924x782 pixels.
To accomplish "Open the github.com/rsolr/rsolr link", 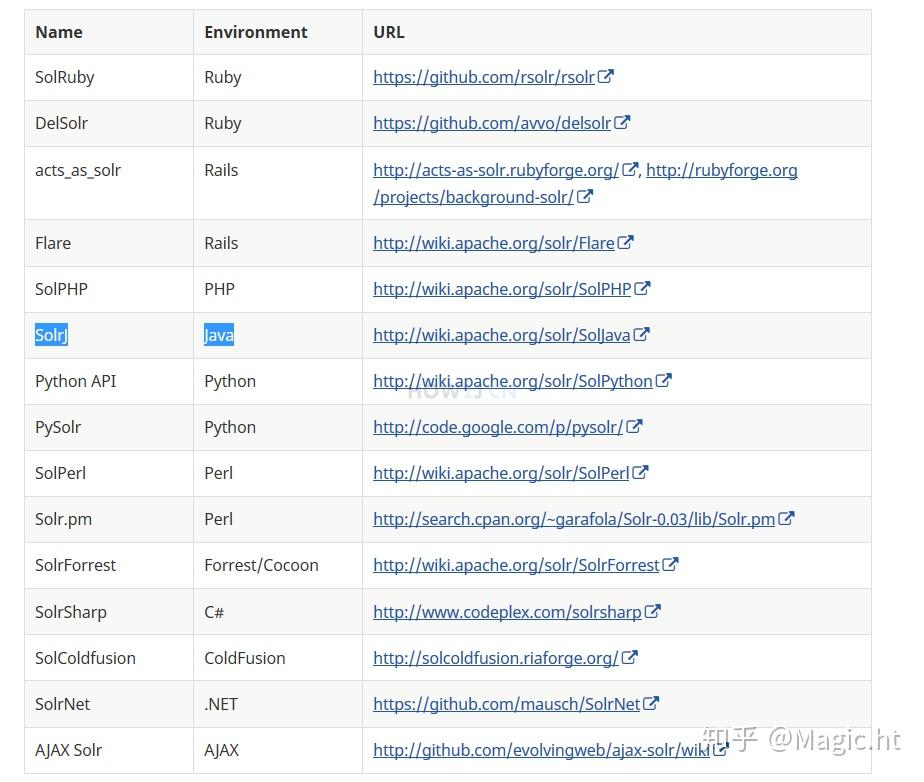I will click(x=483, y=77).
